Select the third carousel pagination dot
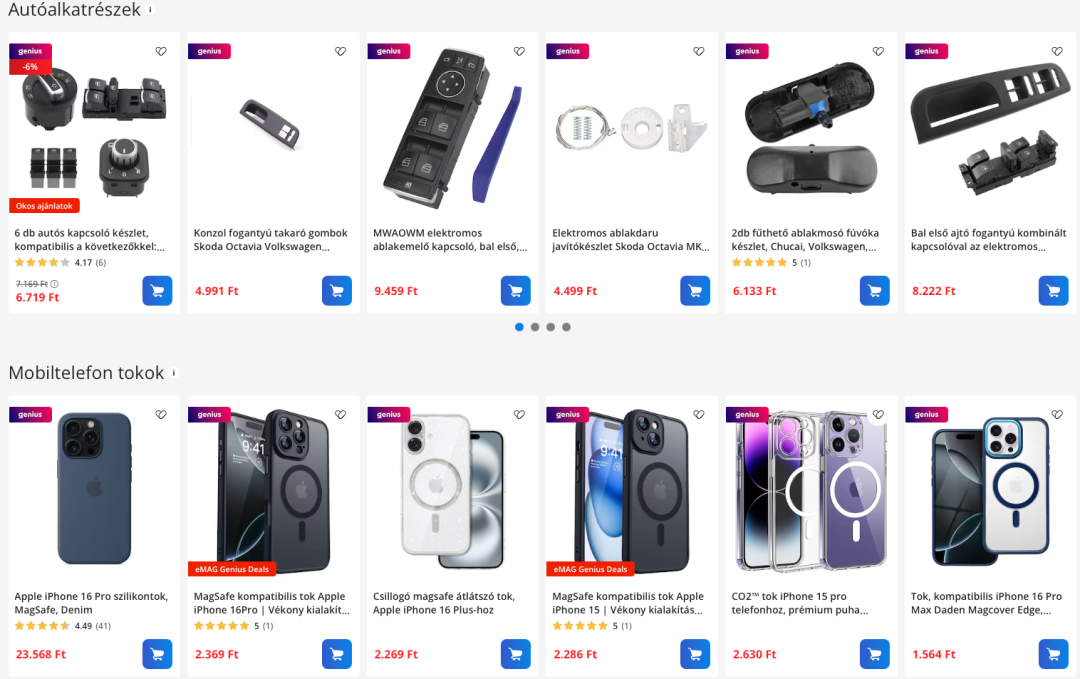Image resolution: width=1080 pixels, height=679 pixels. [550, 326]
